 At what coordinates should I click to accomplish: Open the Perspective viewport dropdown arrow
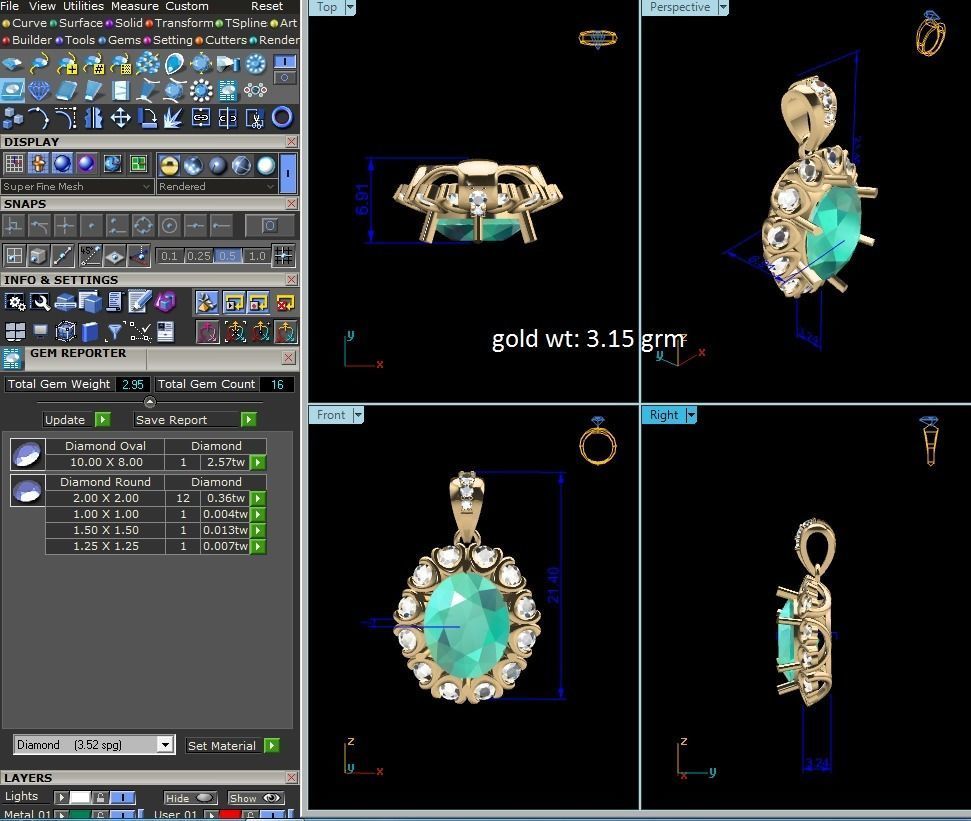[723, 7]
